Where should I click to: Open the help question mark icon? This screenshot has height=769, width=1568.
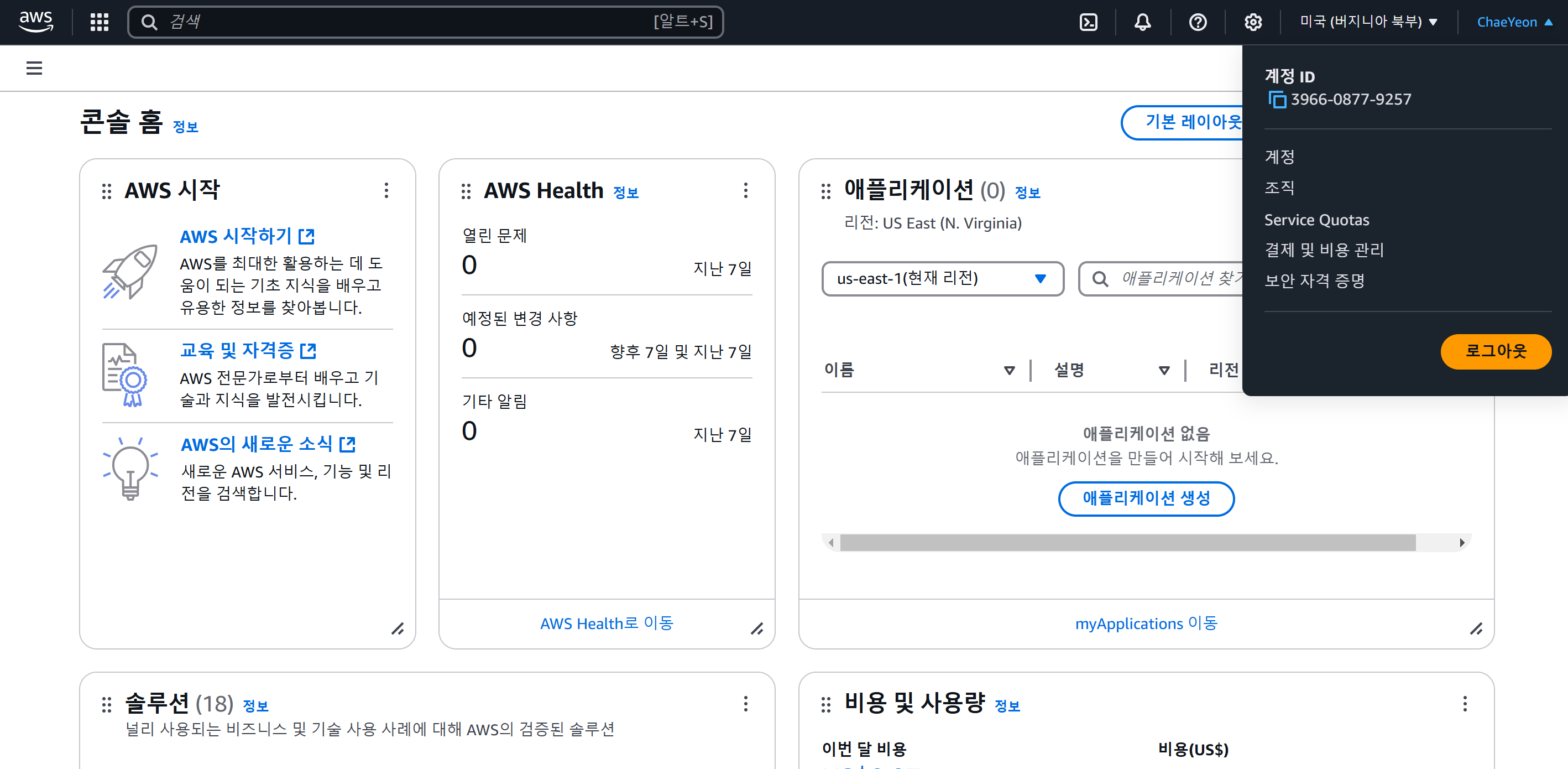1198,23
